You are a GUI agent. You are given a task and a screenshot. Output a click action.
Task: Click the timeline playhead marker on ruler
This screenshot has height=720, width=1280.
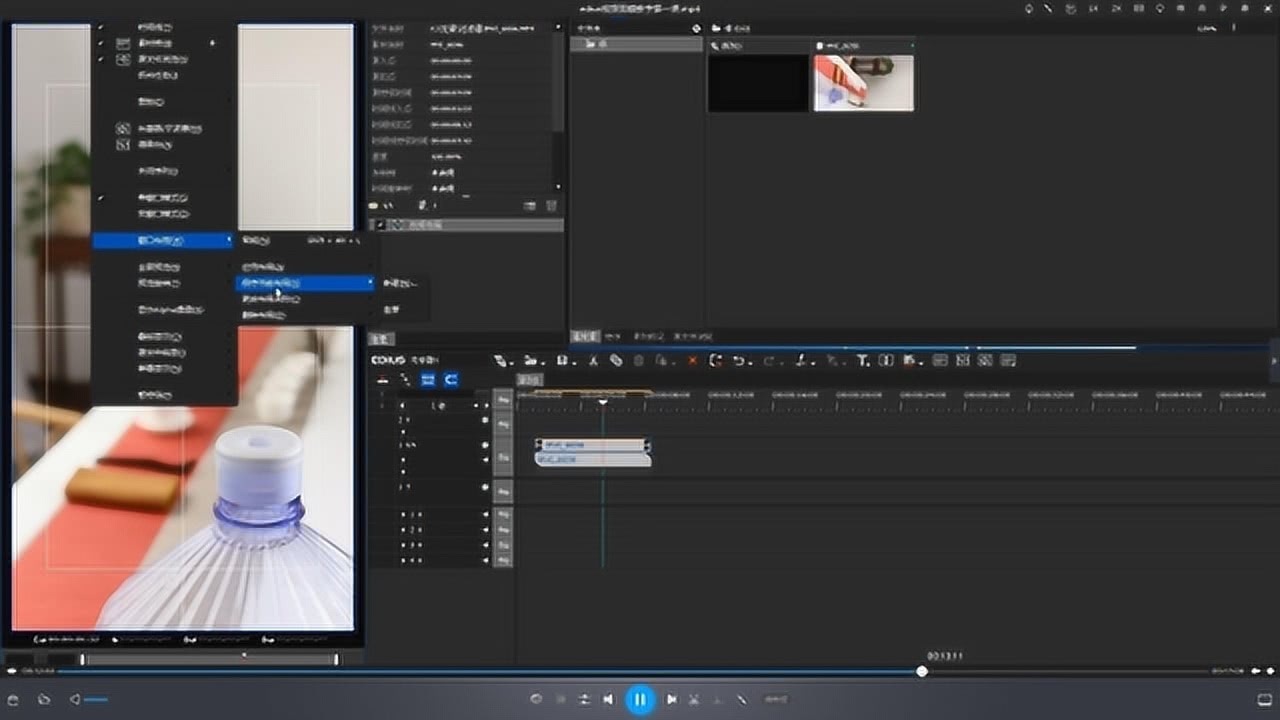tap(602, 401)
